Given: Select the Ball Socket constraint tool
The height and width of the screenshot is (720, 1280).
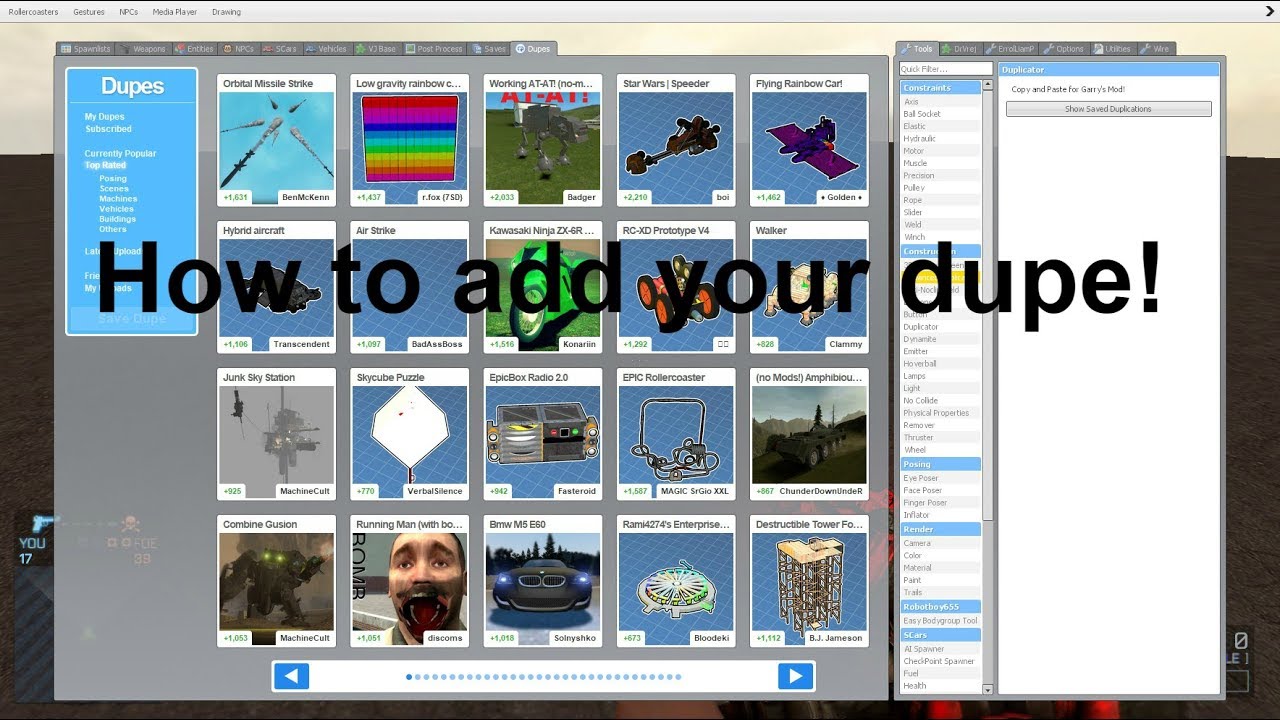Looking at the screenshot, I should (940, 114).
